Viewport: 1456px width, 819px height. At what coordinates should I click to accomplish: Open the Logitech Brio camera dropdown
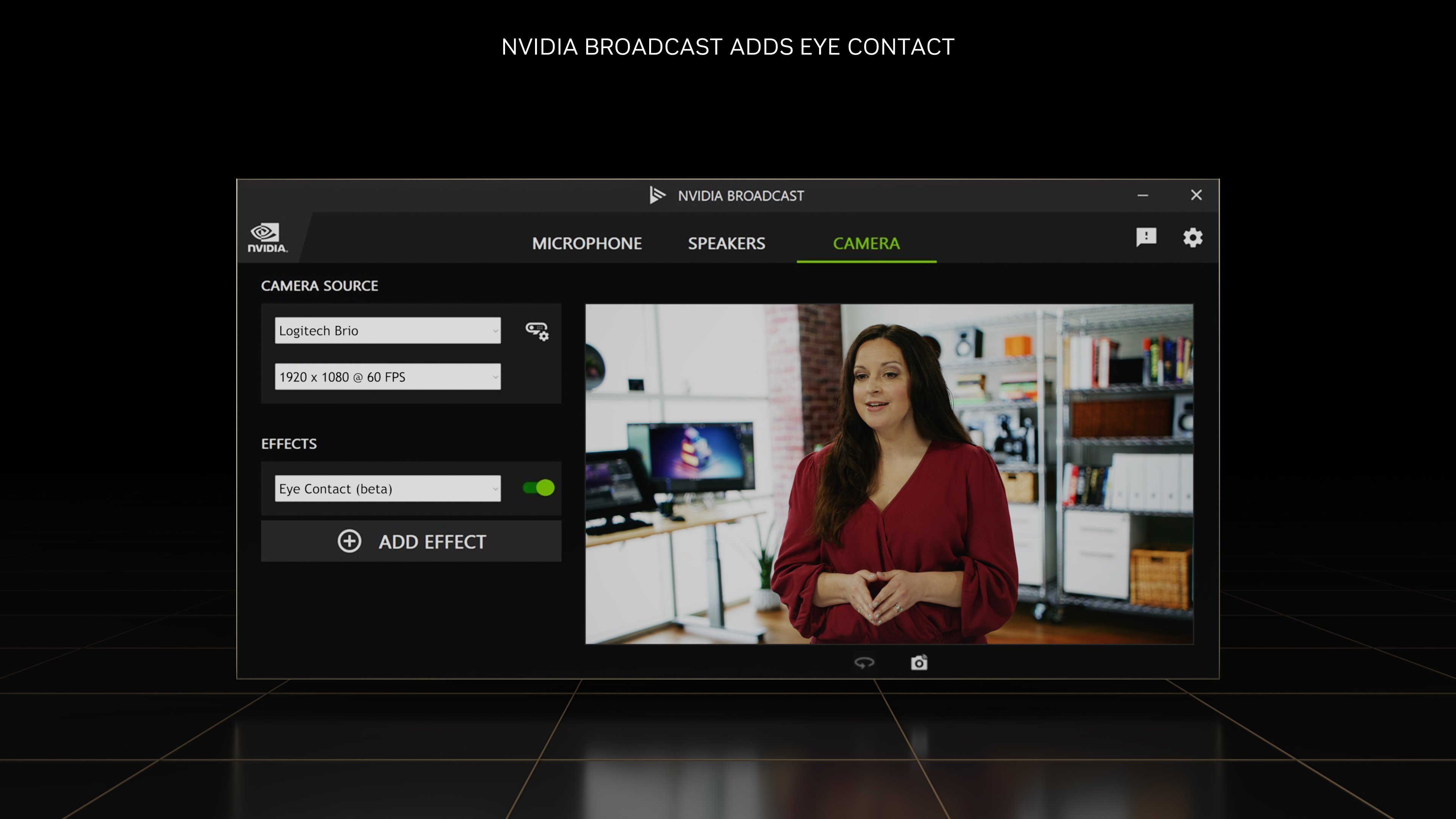(x=388, y=331)
